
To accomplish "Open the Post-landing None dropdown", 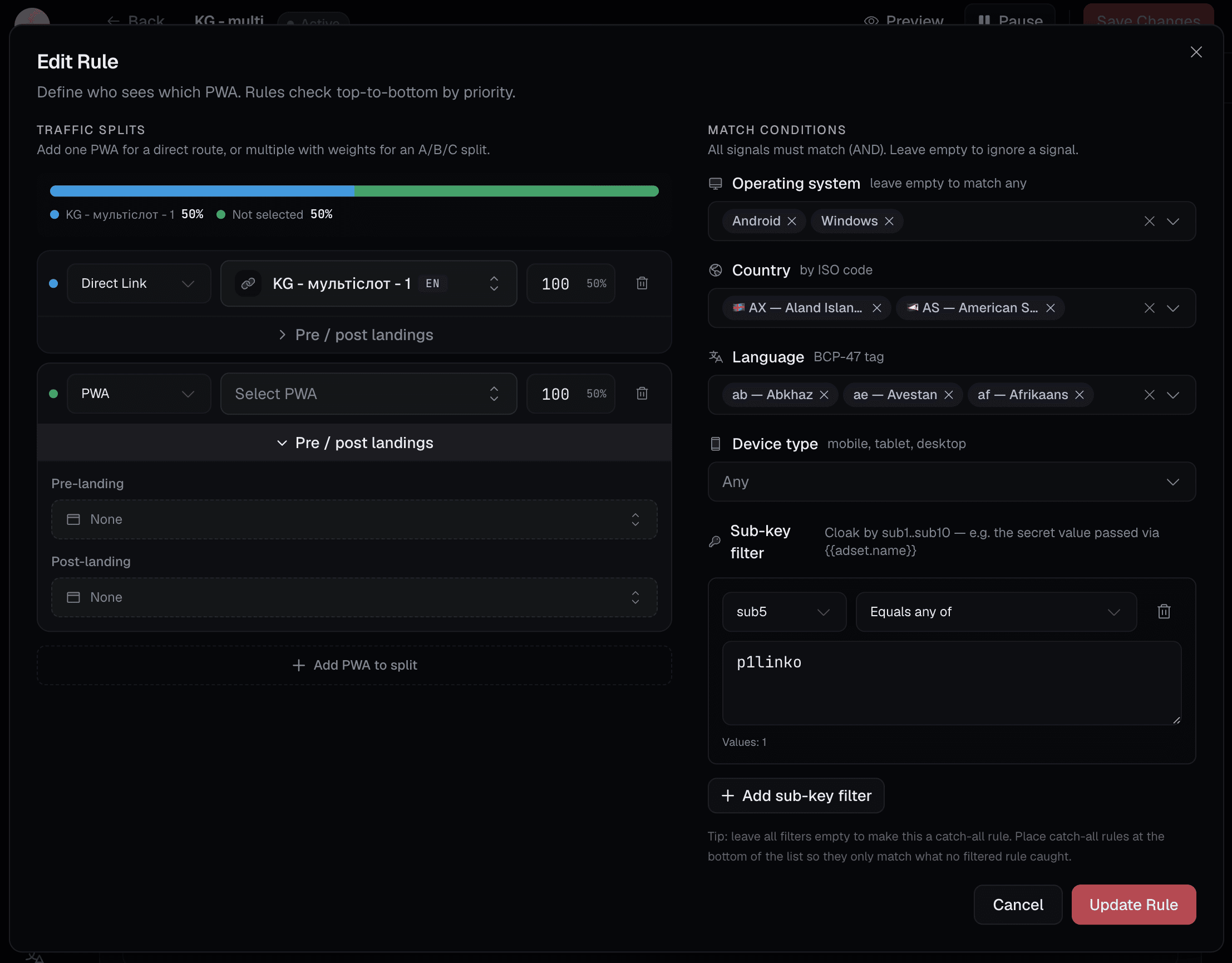I will (x=354, y=597).
